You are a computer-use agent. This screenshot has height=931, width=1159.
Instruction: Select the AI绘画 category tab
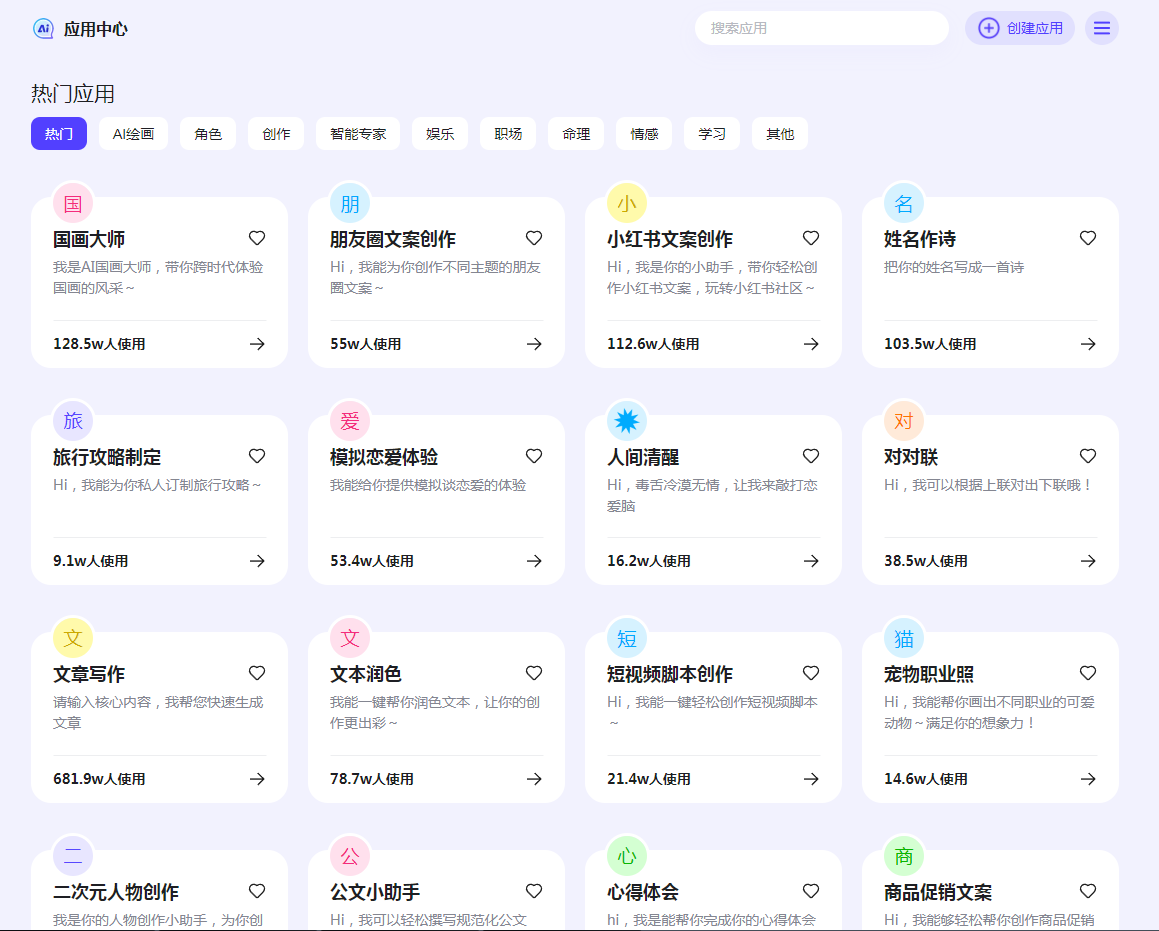click(133, 134)
